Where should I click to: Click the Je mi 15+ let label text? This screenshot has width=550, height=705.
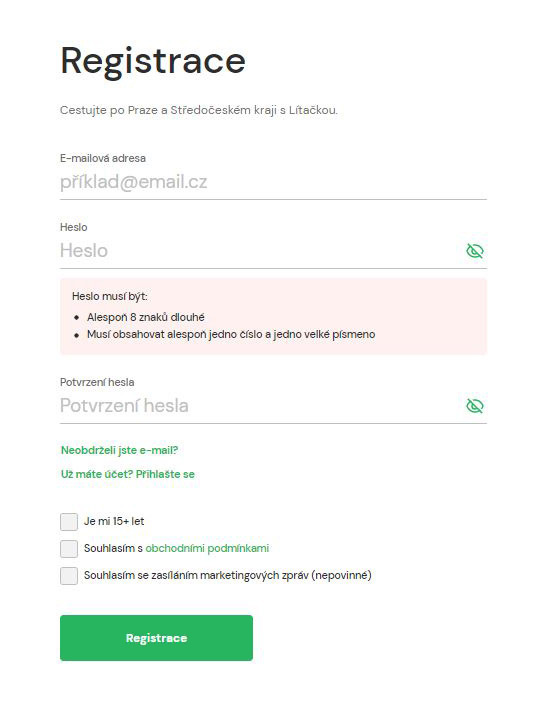click(x=114, y=522)
